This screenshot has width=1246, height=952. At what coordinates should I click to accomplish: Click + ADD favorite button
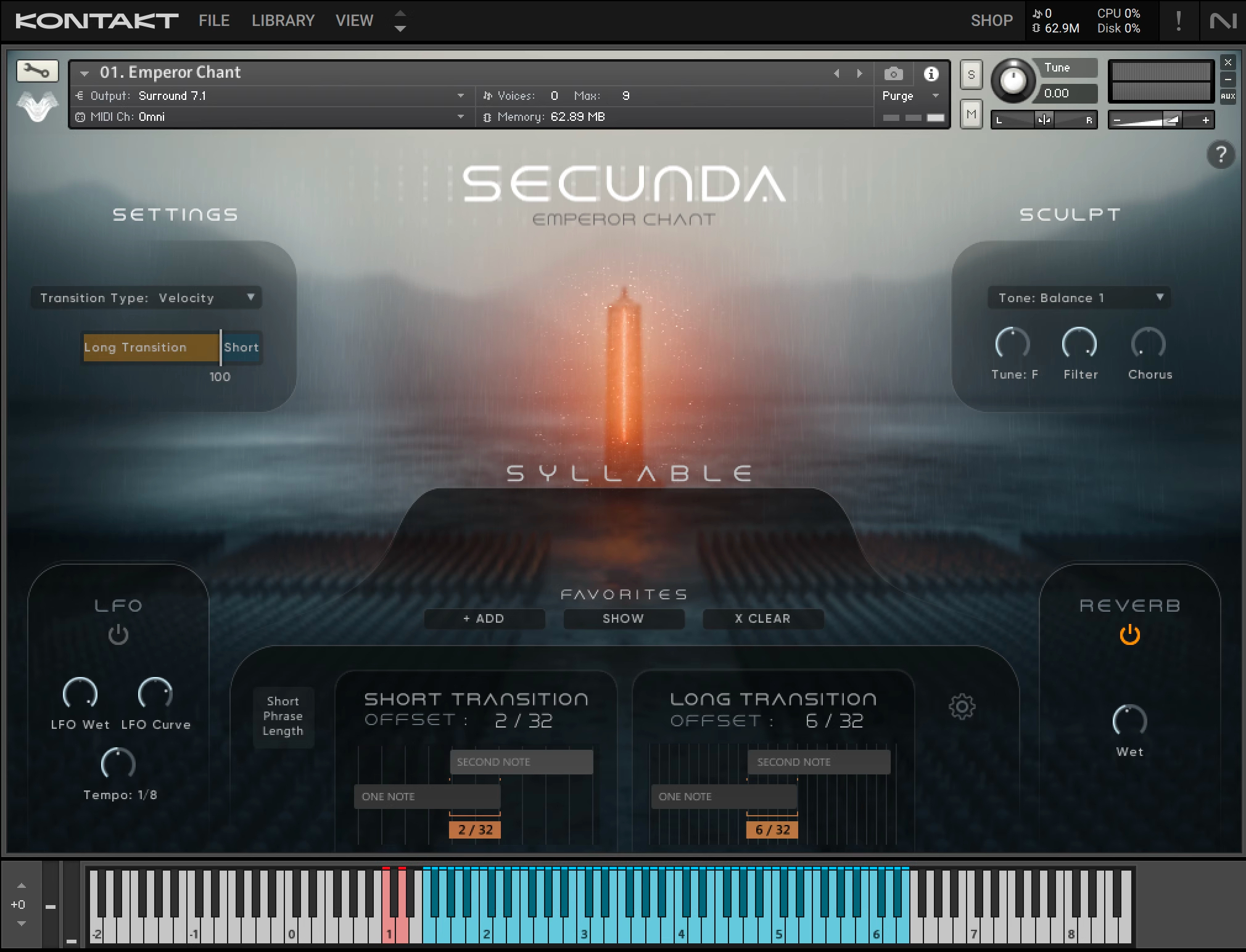[x=484, y=618]
